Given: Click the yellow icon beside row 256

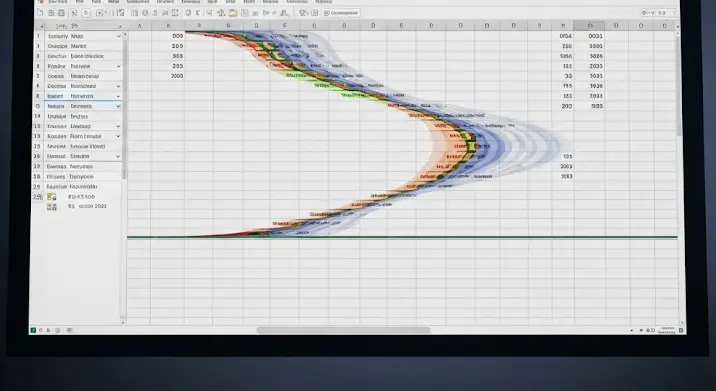Looking at the screenshot, I should (x=52, y=197).
